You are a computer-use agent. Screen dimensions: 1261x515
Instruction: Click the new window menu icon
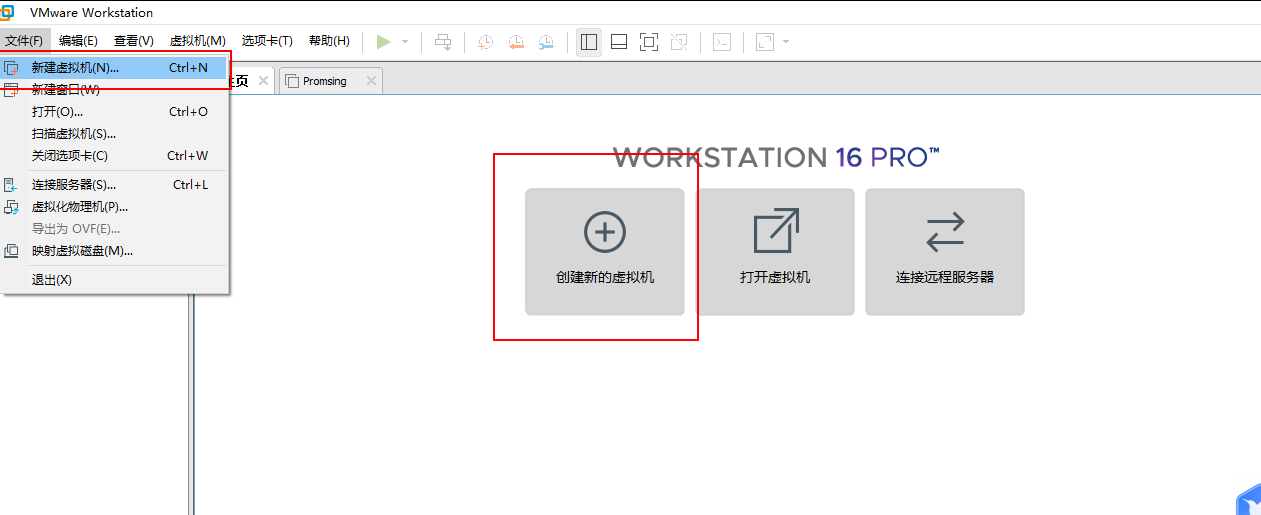[12, 90]
